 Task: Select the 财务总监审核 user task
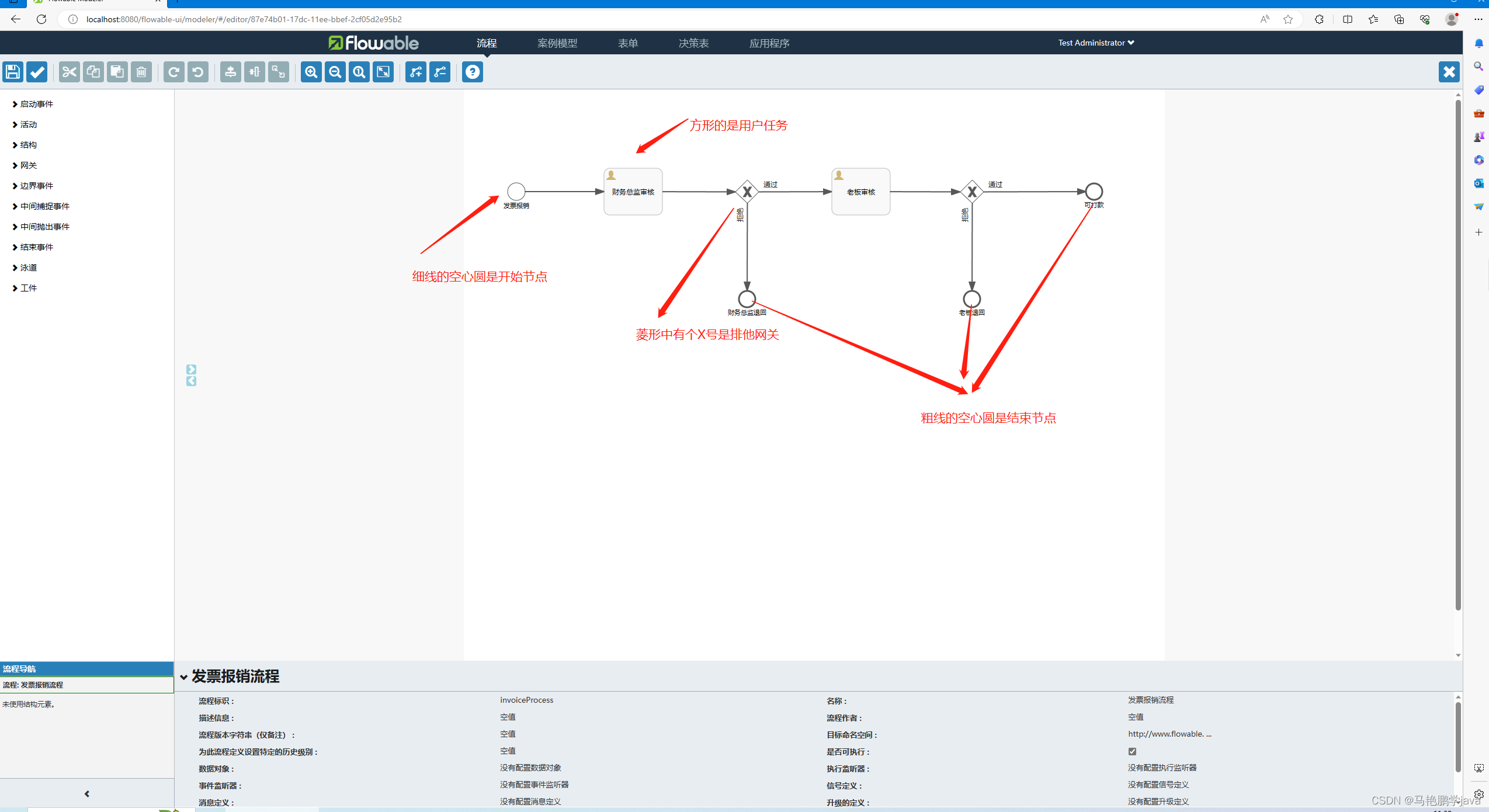click(x=633, y=192)
